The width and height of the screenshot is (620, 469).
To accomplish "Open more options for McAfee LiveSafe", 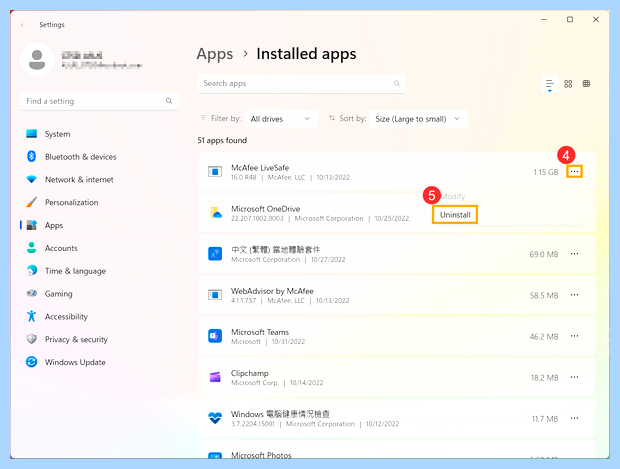I will [575, 172].
